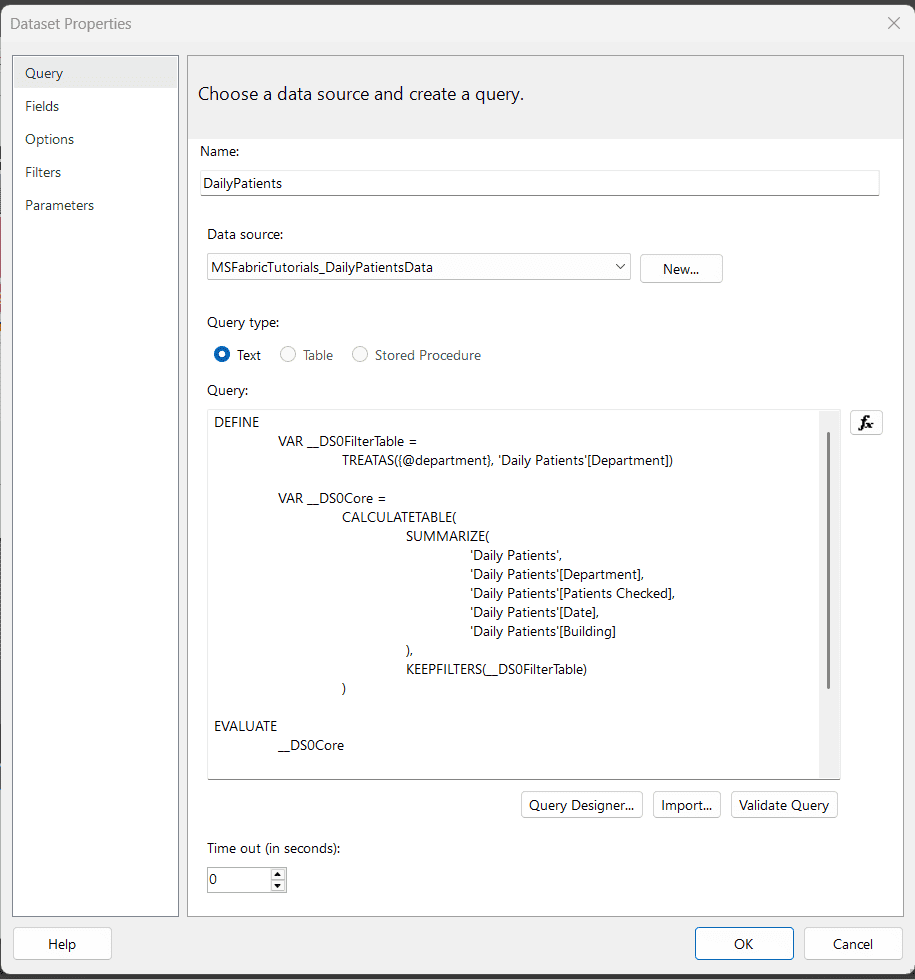Open the Query Designer

point(582,805)
